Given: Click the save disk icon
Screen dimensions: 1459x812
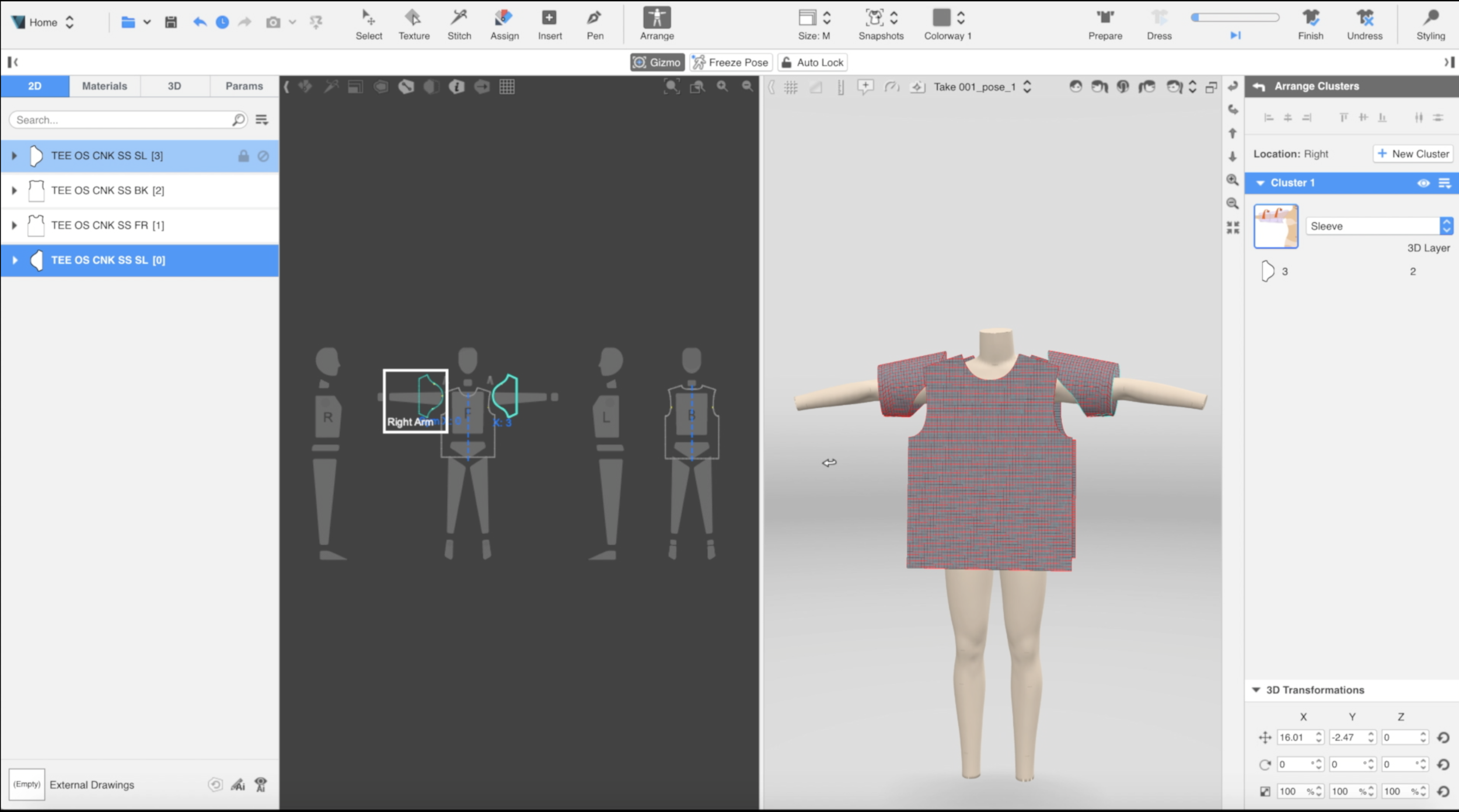Looking at the screenshot, I should [x=170, y=22].
